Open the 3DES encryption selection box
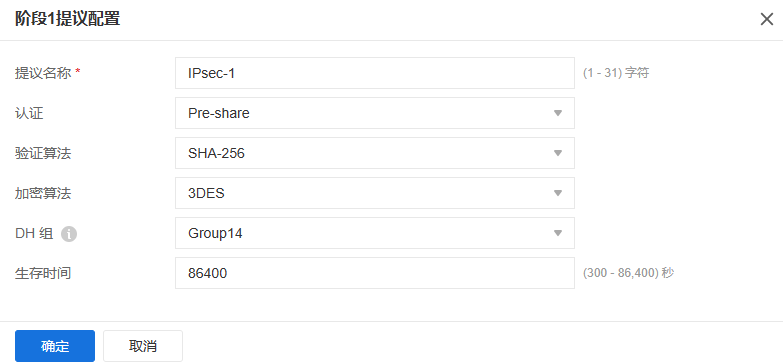783x364 pixels. (375, 193)
